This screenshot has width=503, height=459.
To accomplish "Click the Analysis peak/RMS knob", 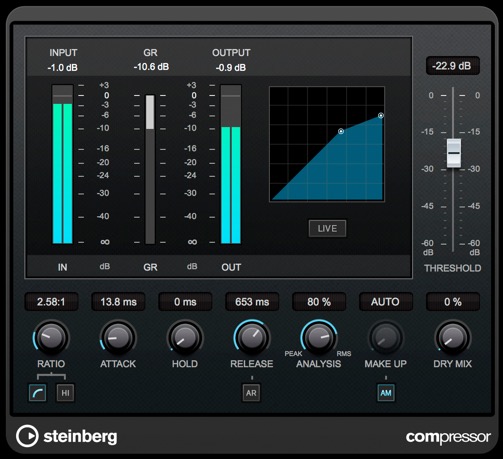I will point(319,338).
